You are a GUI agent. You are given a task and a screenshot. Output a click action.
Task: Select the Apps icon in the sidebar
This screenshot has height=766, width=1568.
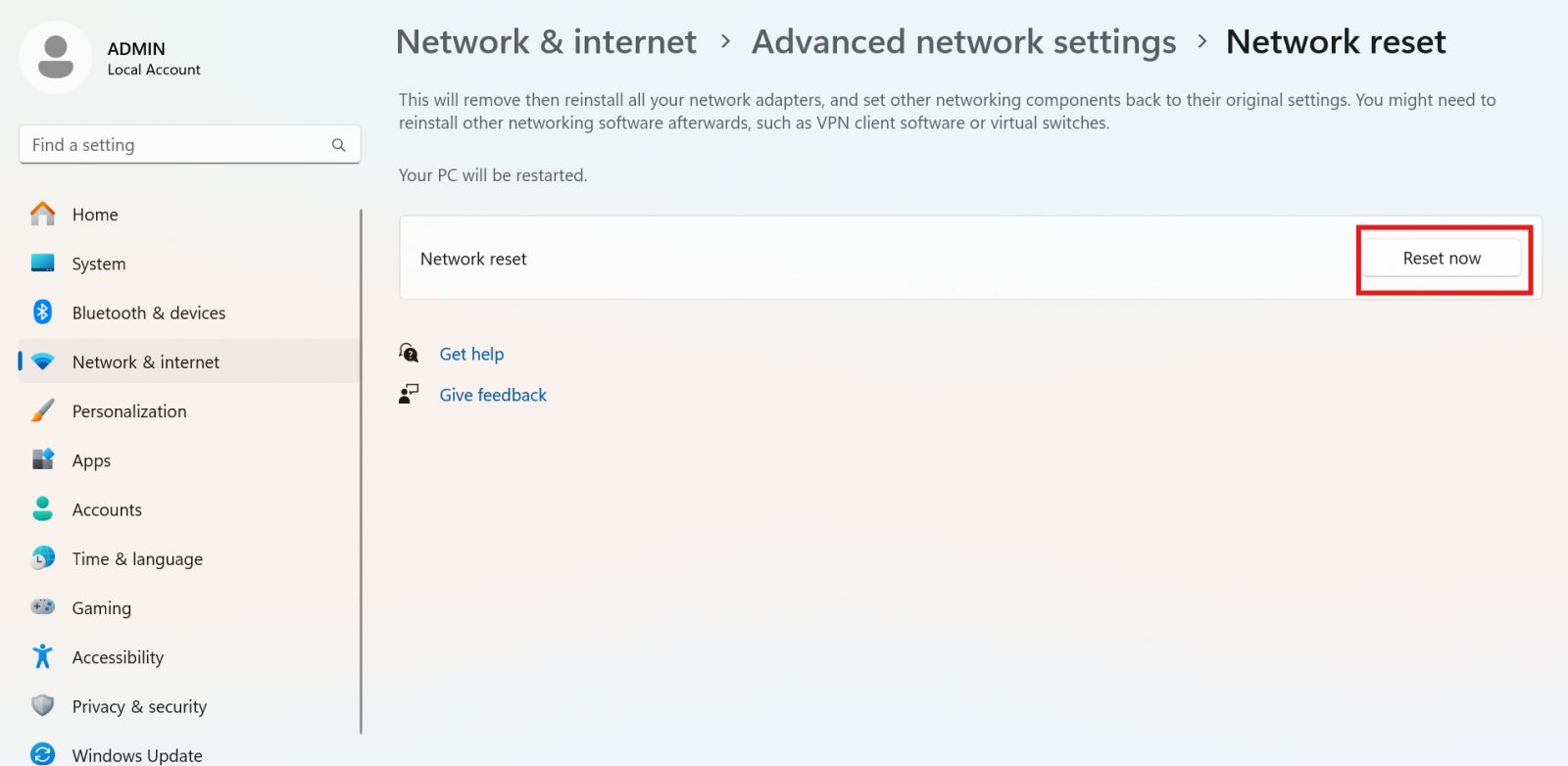point(42,459)
